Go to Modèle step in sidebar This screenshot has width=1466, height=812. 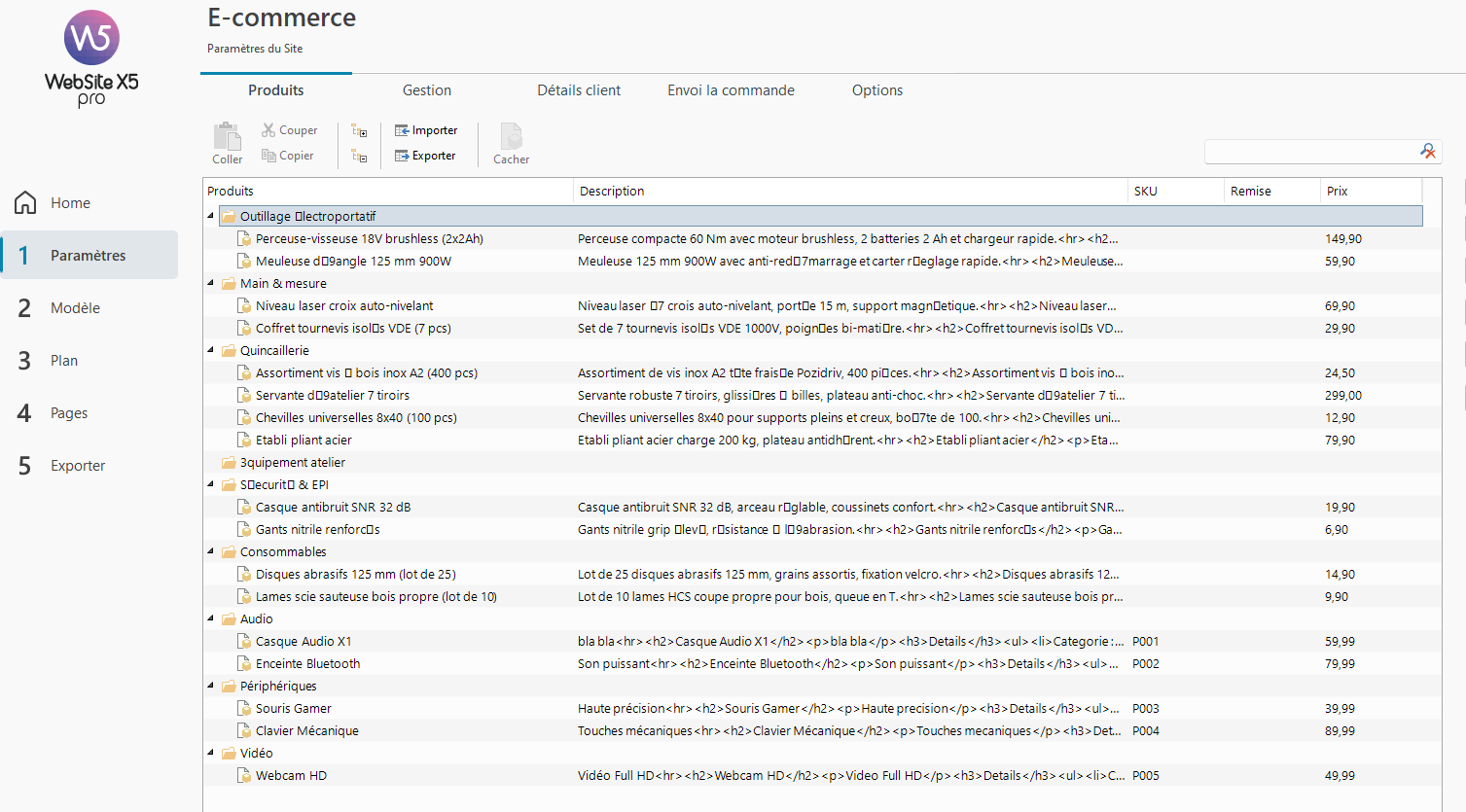pyautogui.click(x=75, y=308)
